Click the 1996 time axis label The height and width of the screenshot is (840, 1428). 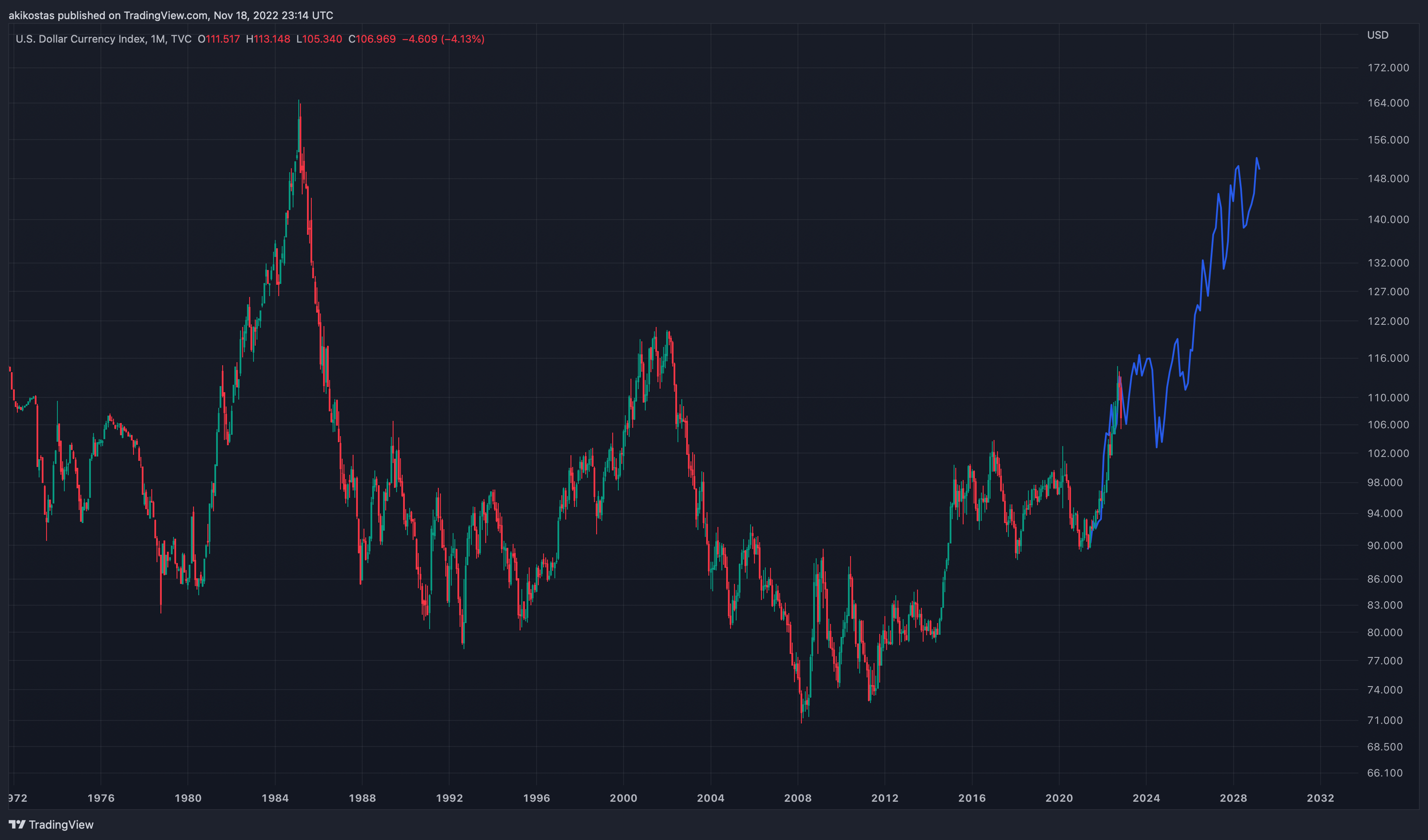tap(537, 798)
